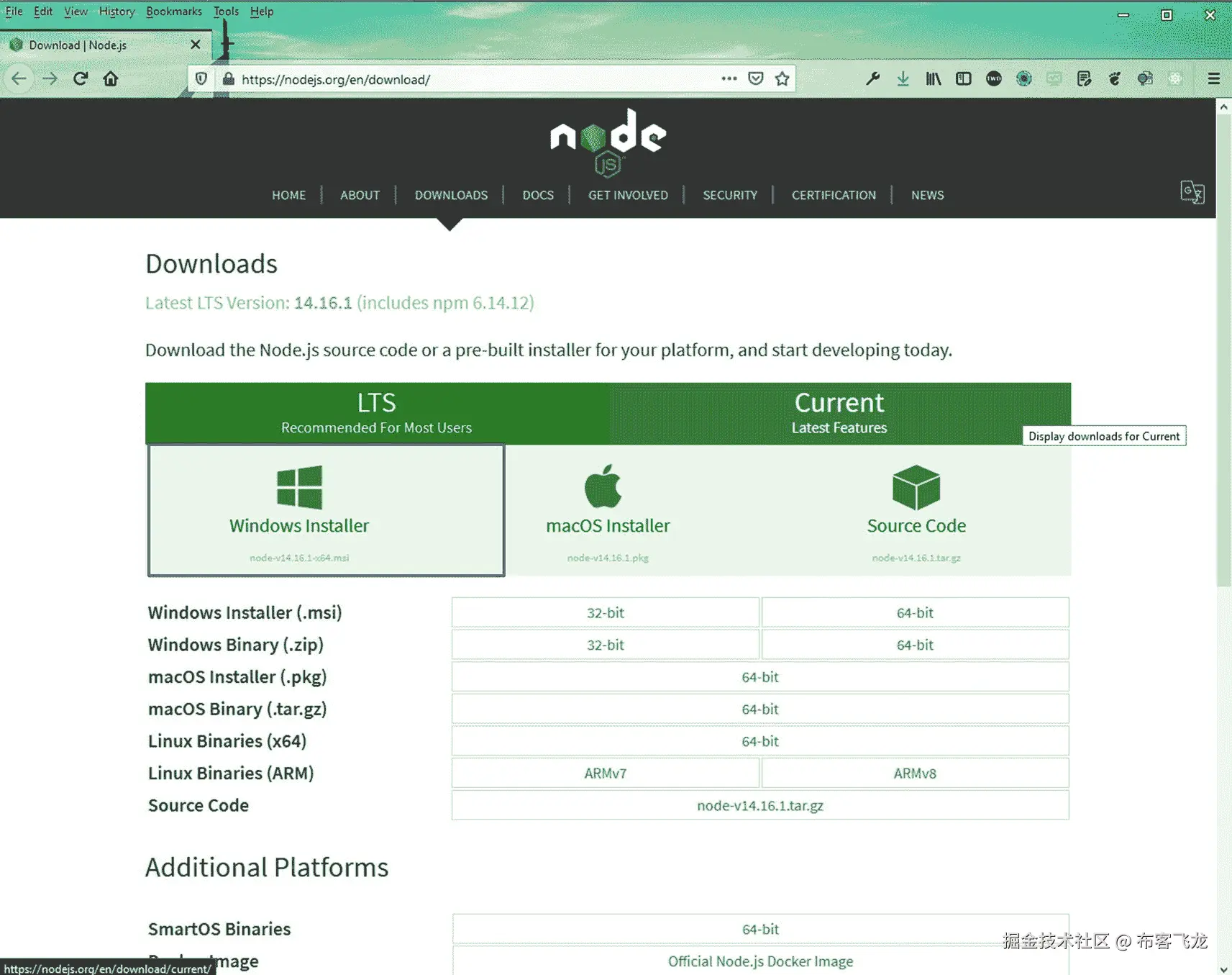Image resolution: width=1232 pixels, height=975 pixels.
Task: Go back with the browser back arrow
Action: pyautogui.click(x=19, y=78)
